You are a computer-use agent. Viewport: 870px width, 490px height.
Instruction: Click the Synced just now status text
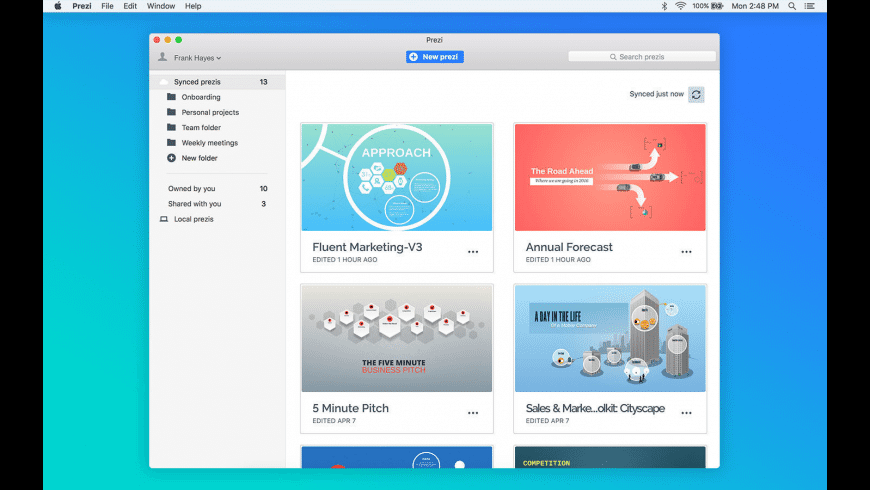coord(656,94)
